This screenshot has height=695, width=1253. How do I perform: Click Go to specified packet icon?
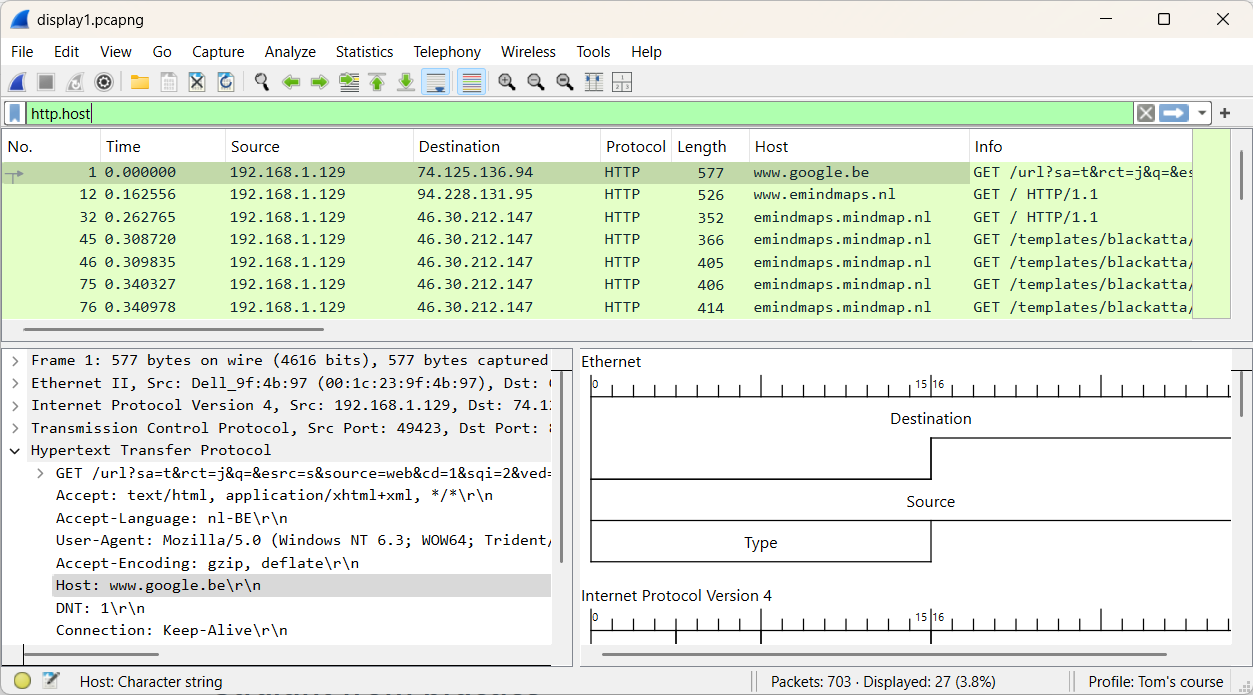pos(349,82)
